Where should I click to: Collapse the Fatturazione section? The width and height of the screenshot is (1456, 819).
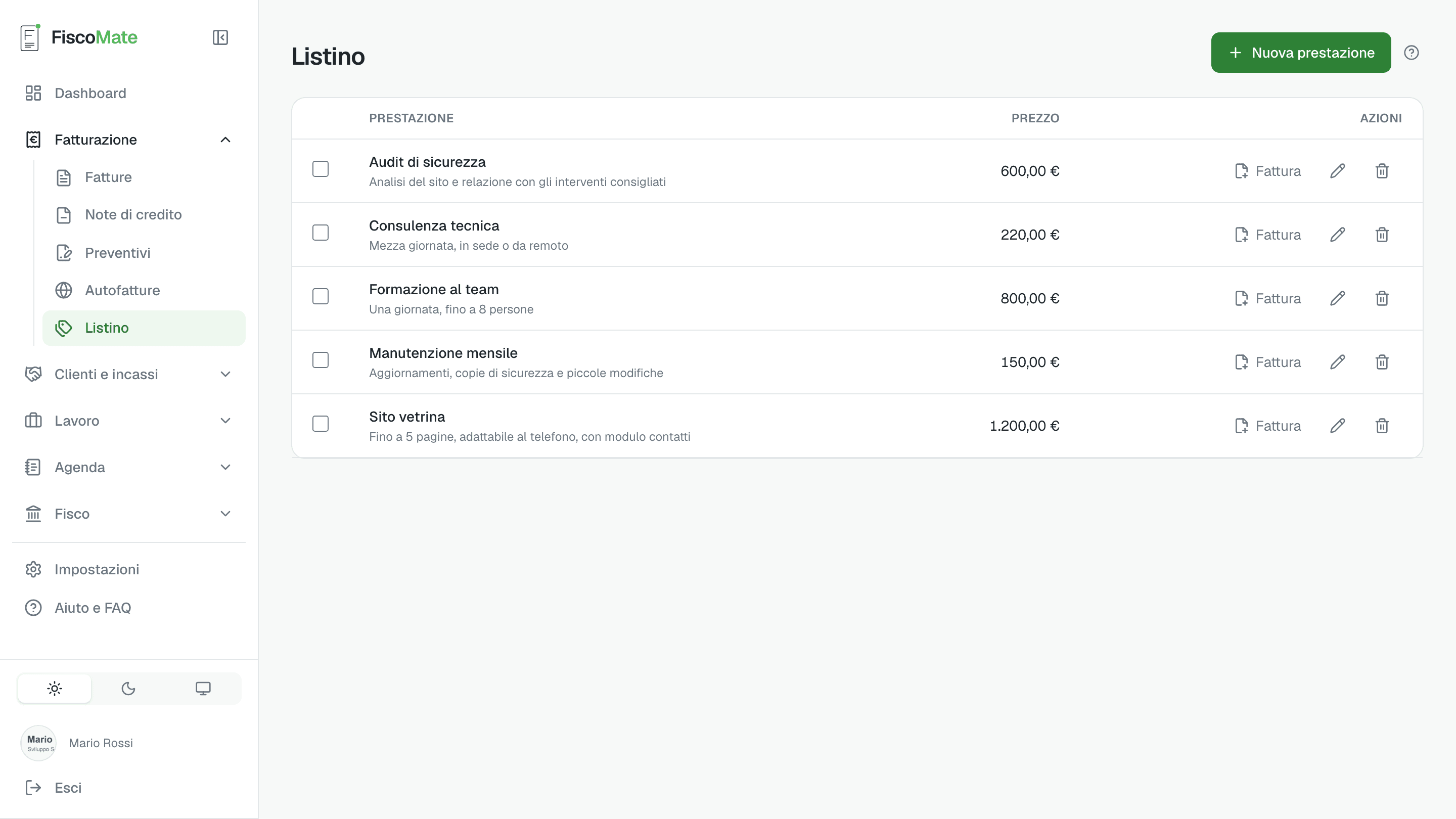(x=129, y=140)
